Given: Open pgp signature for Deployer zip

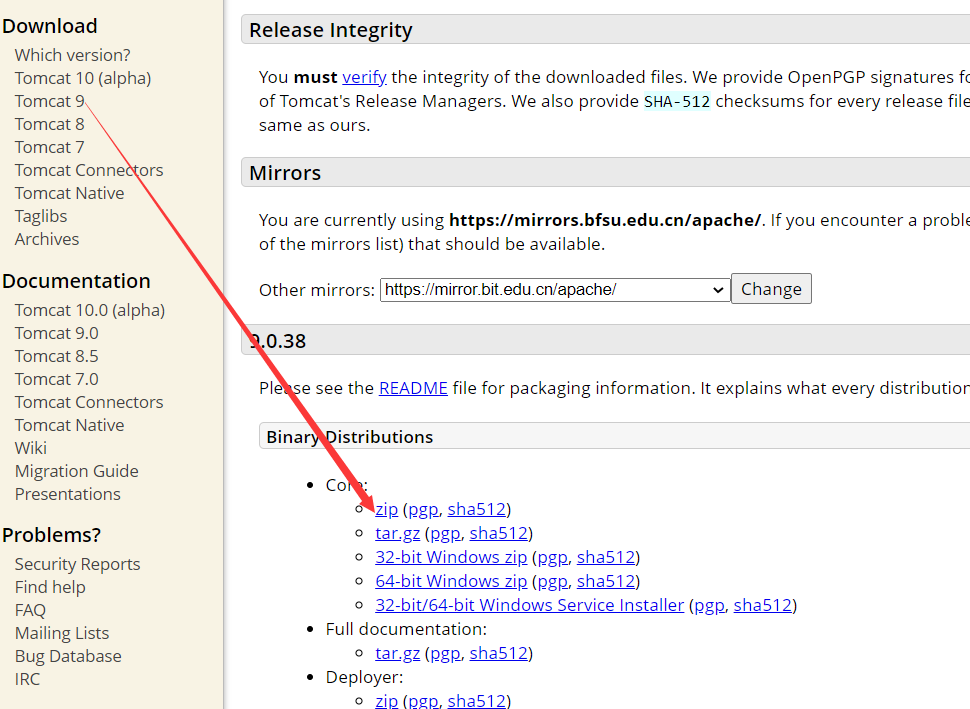Looking at the screenshot, I should tap(423, 701).
